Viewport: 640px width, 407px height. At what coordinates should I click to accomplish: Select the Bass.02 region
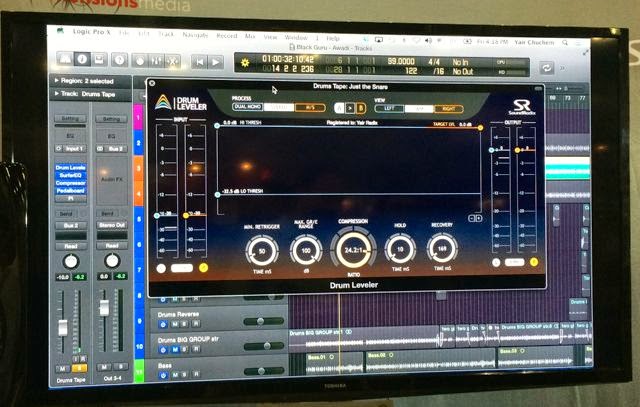430,362
